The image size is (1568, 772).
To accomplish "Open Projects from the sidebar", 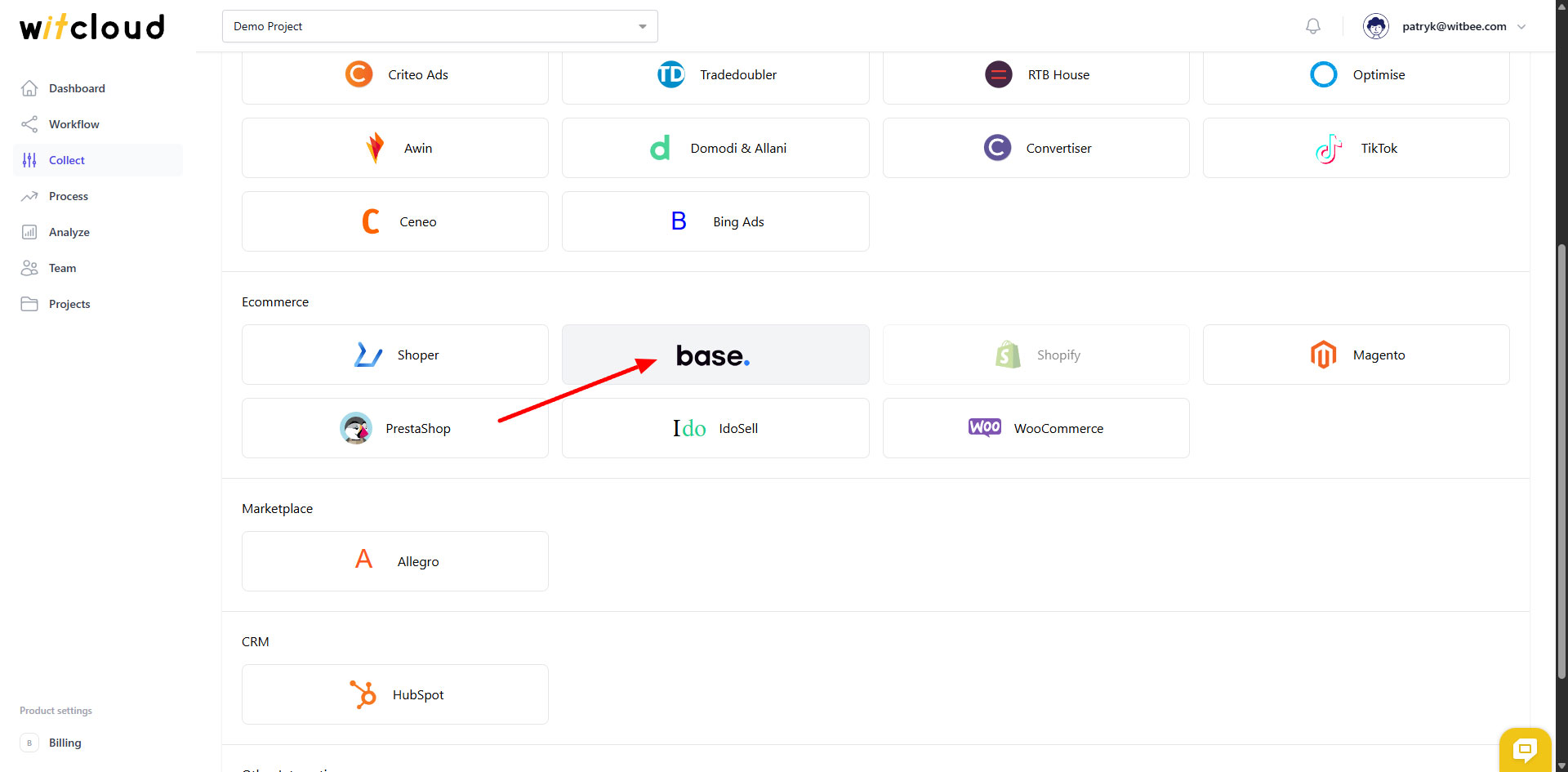I will pos(98,304).
